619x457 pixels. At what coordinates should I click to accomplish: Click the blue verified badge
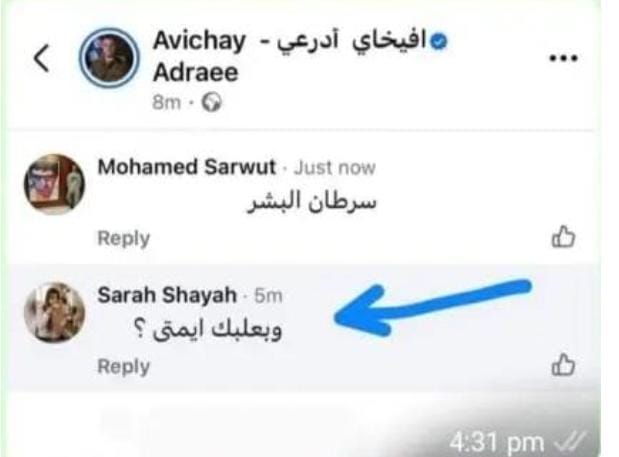pos(438,41)
